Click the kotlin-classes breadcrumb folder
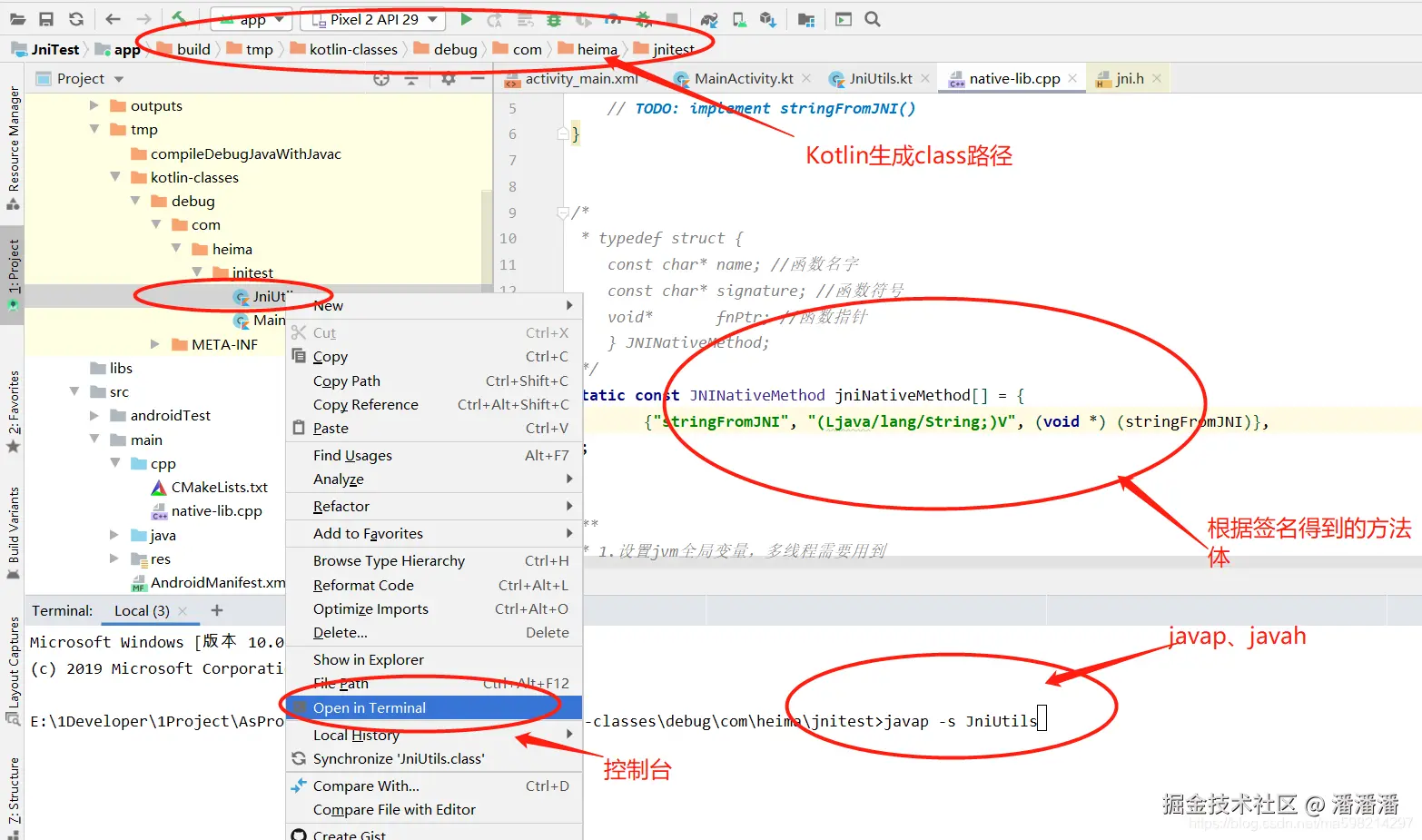 [344, 49]
